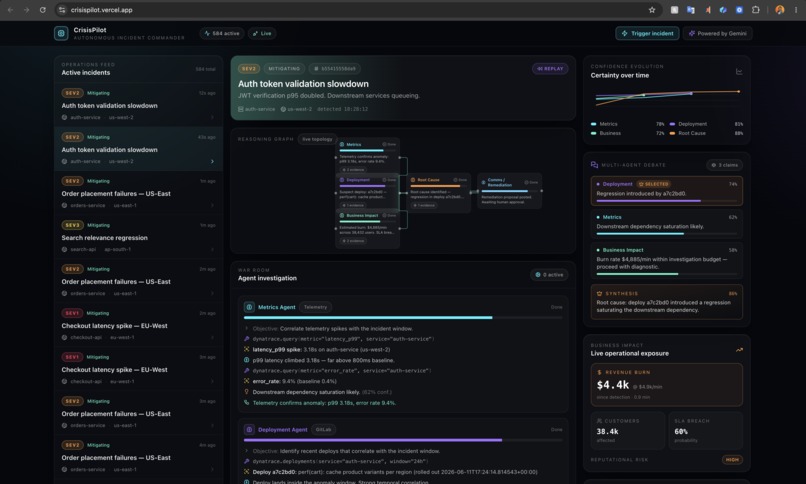
Task: Click the GitLab tag beside Deployment Agent
Action: [323, 430]
